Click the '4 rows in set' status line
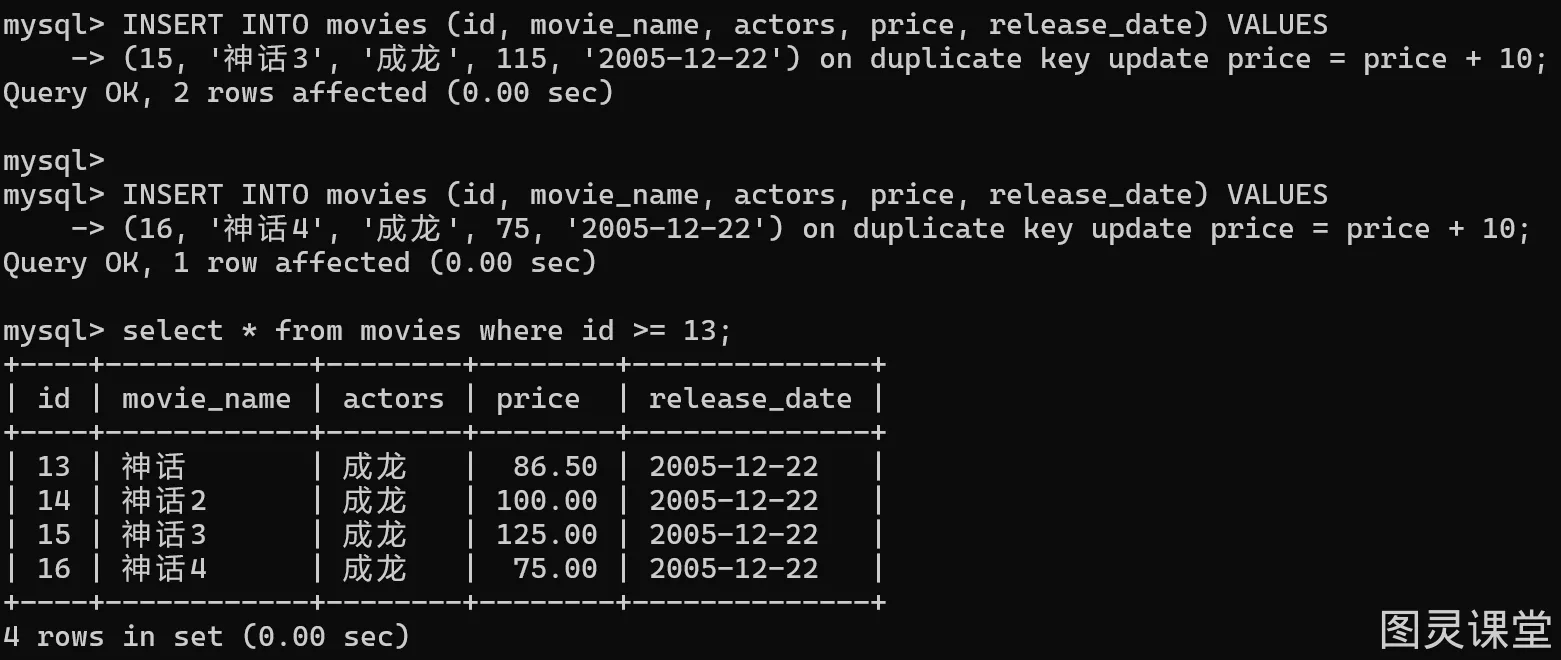The width and height of the screenshot is (1561, 660). pyautogui.click(x=206, y=636)
